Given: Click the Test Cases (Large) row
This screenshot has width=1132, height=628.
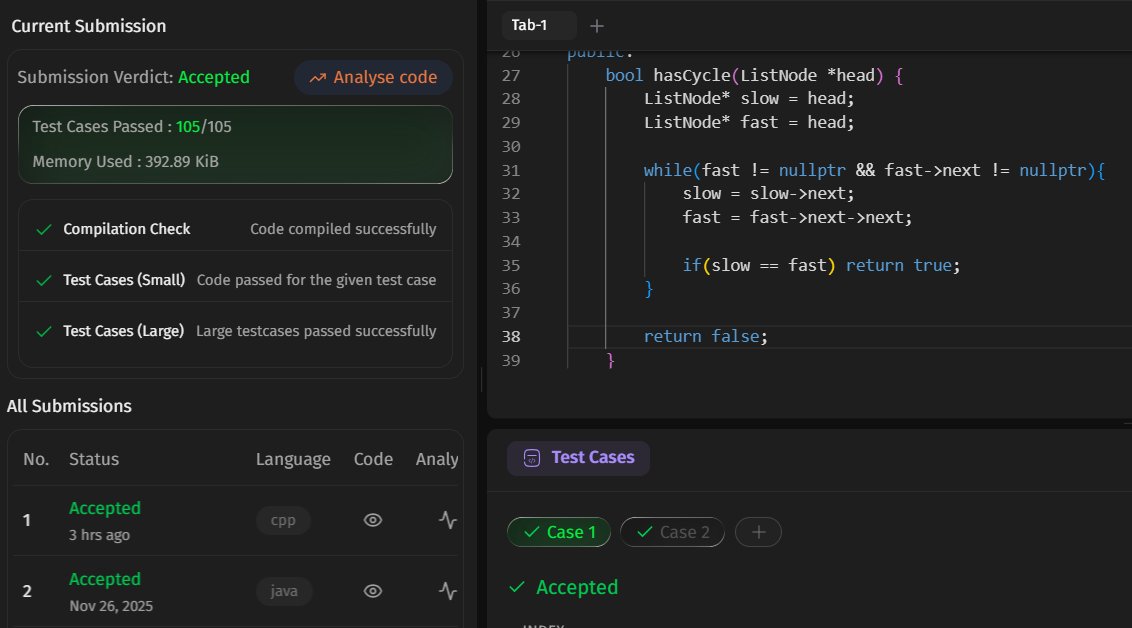Looking at the screenshot, I should pos(235,331).
